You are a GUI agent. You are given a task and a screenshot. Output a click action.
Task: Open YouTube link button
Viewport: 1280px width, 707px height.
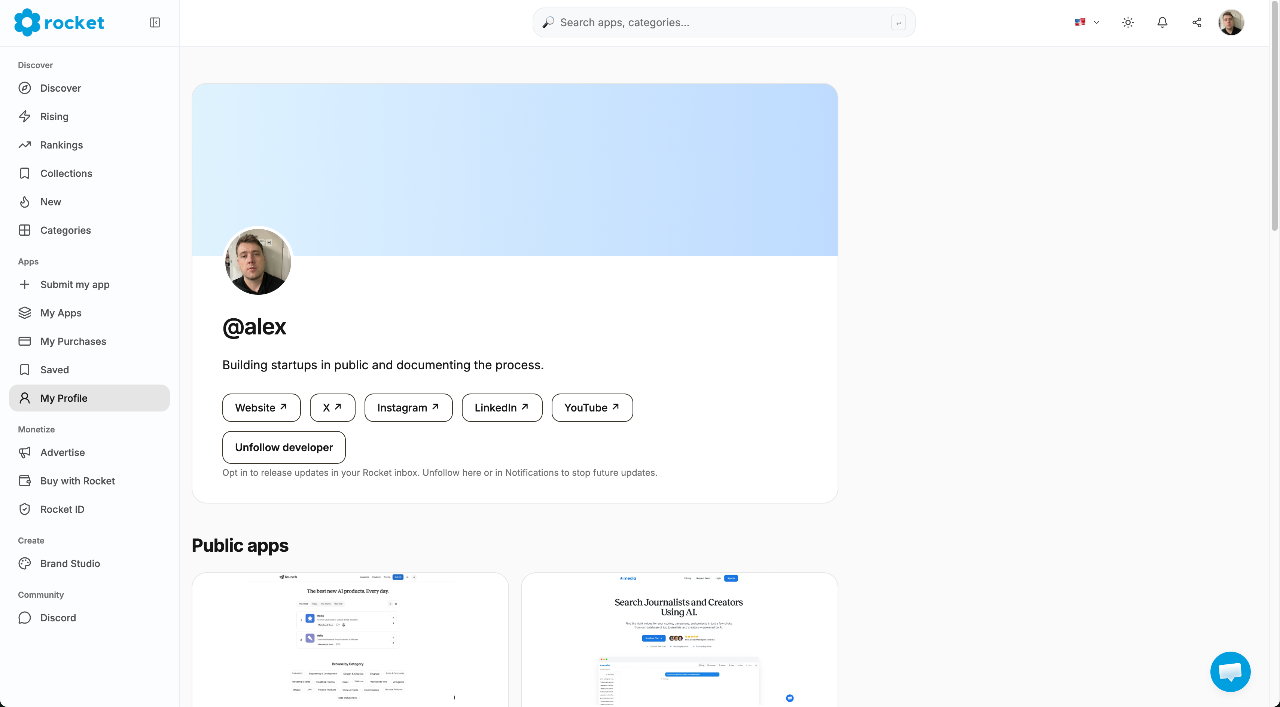(592, 408)
